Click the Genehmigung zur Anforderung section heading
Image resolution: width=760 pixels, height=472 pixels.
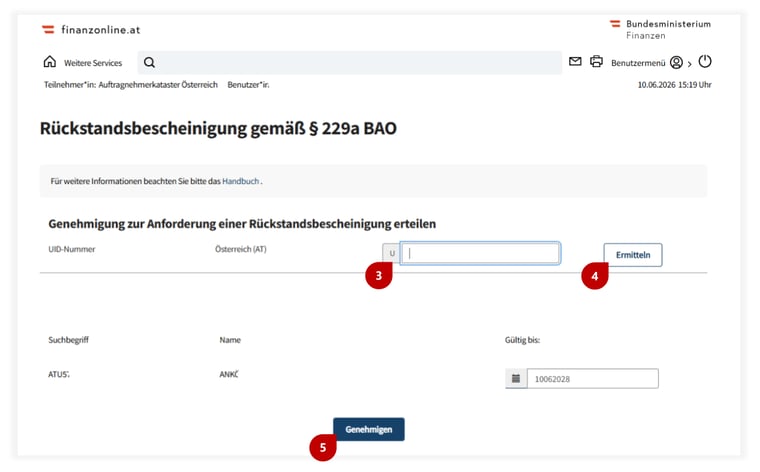(242, 224)
